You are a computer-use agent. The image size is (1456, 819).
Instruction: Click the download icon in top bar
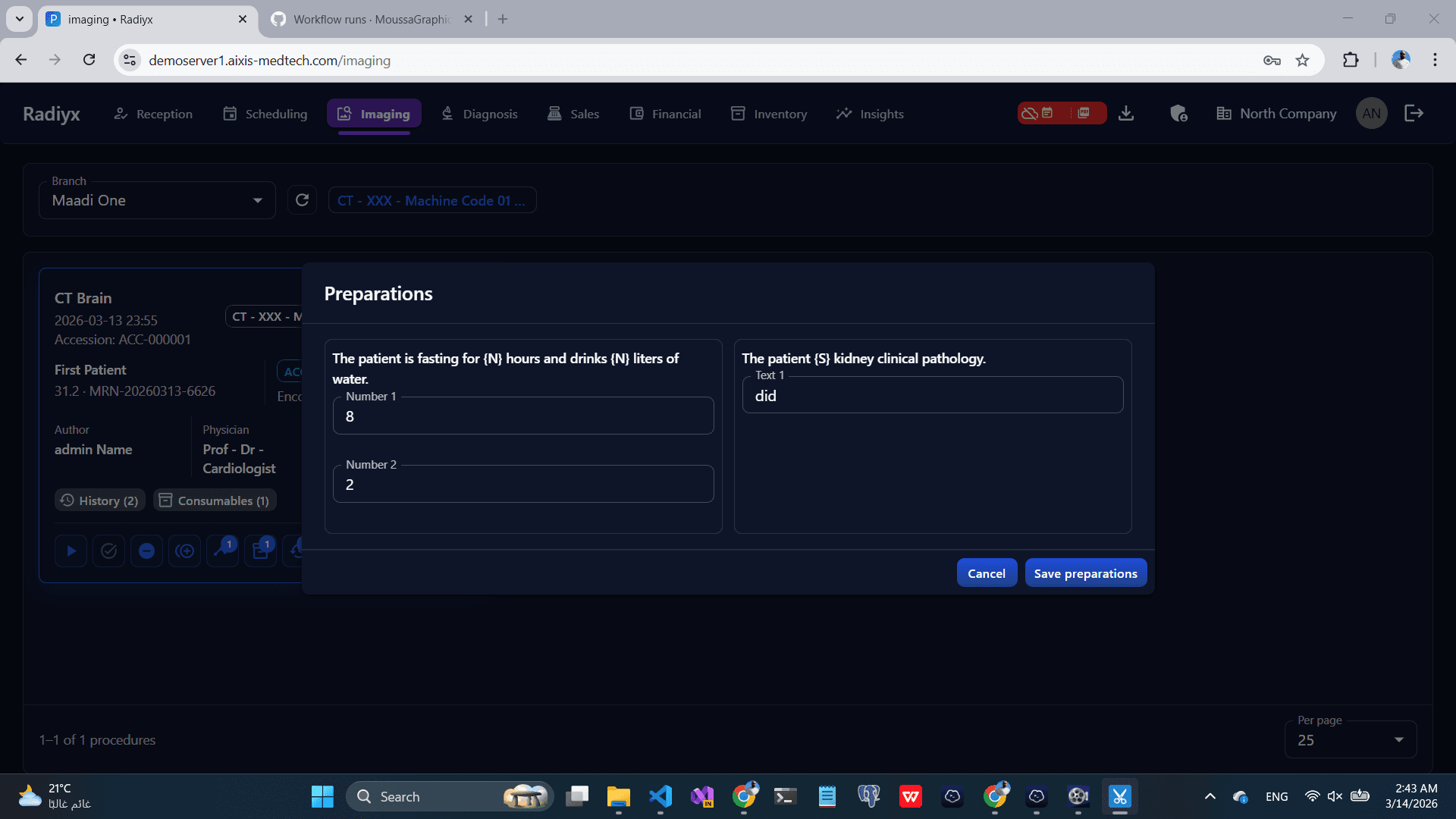coord(1126,114)
